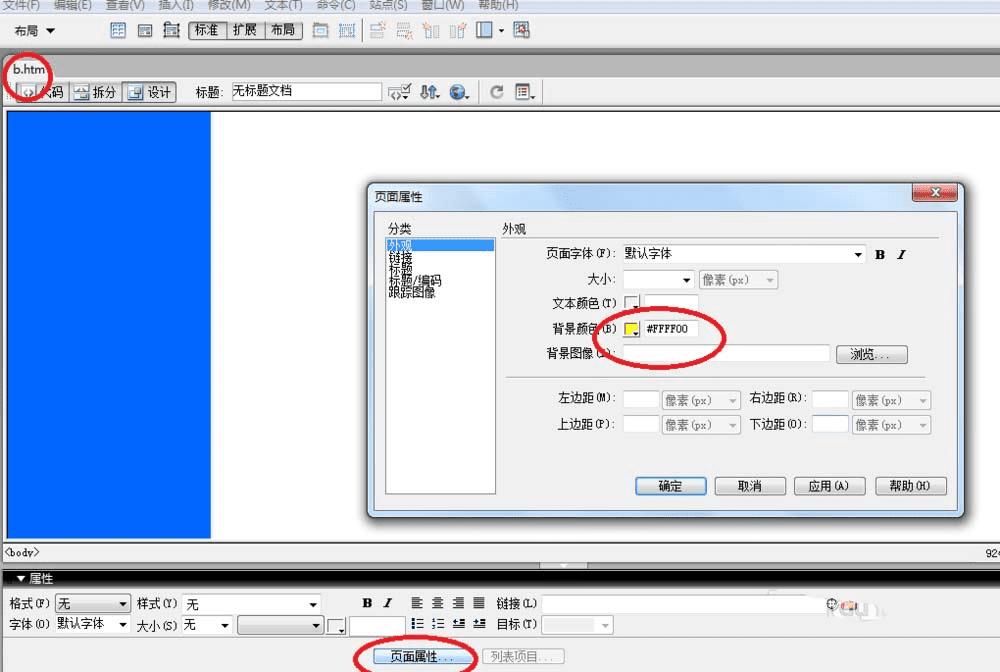Click the 确定 OK button
Viewport: 1000px width, 672px height.
(670, 486)
